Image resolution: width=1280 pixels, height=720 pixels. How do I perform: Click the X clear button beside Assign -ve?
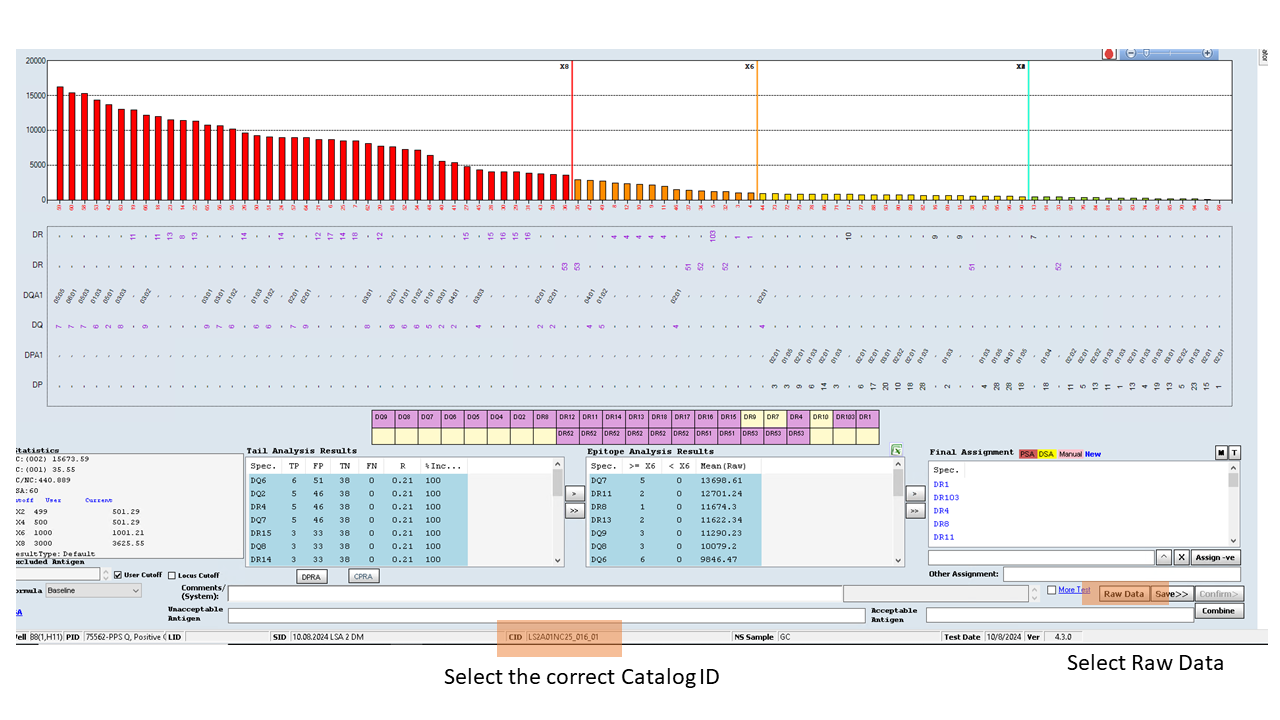click(1181, 557)
